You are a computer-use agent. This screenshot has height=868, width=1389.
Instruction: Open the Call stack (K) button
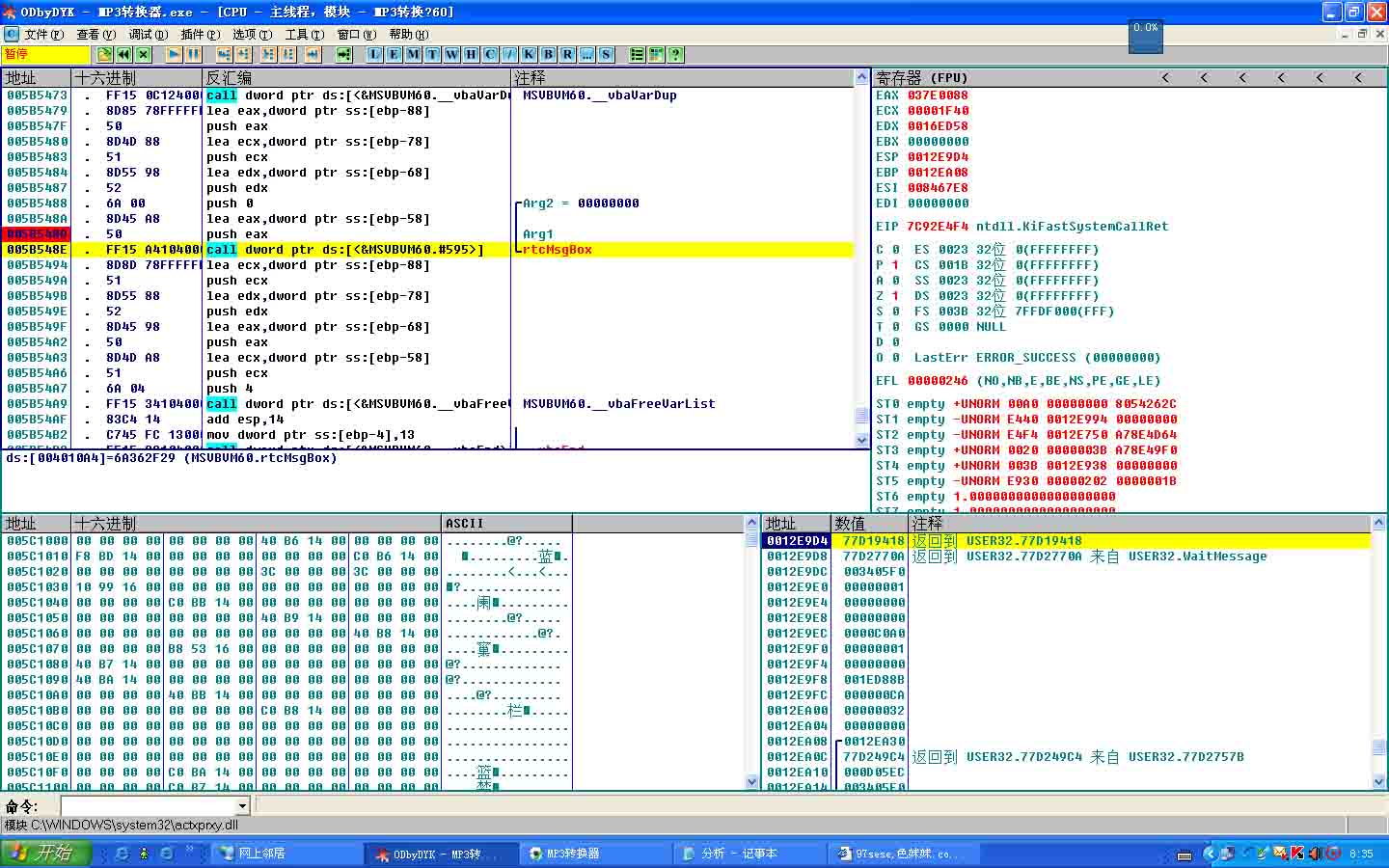[529, 55]
